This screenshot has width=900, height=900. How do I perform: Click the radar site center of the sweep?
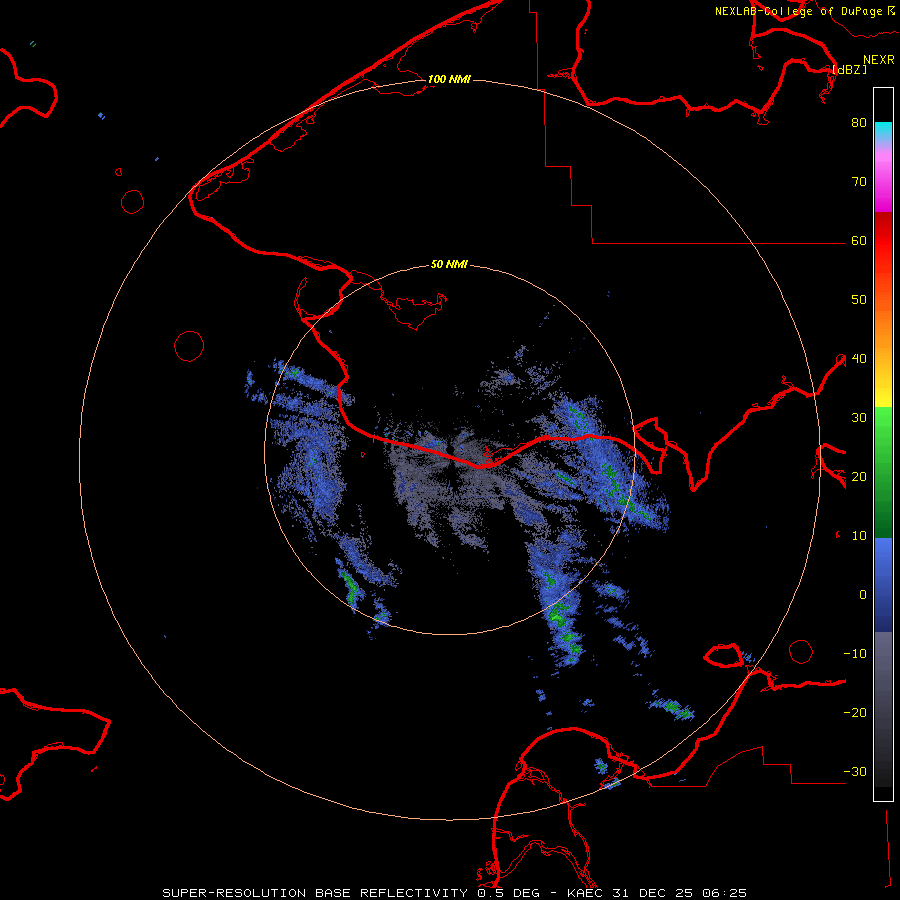(450, 449)
